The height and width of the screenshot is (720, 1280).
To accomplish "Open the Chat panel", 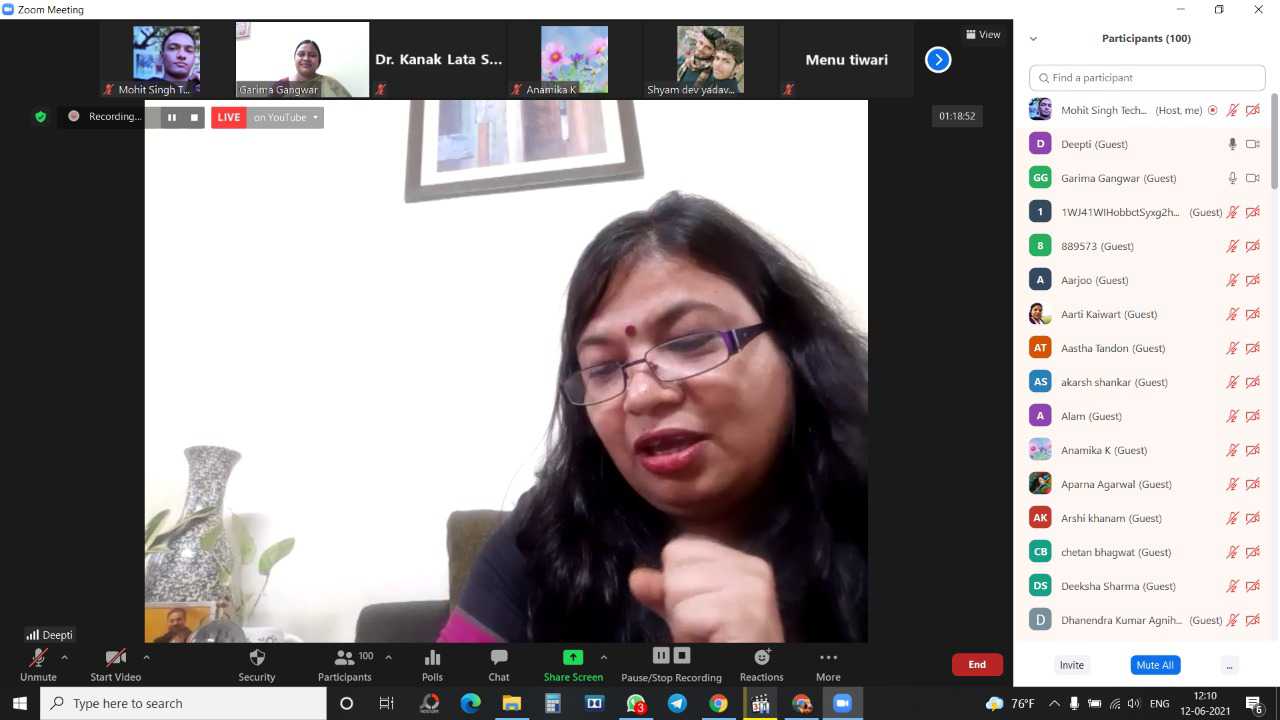I will (499, 664).
